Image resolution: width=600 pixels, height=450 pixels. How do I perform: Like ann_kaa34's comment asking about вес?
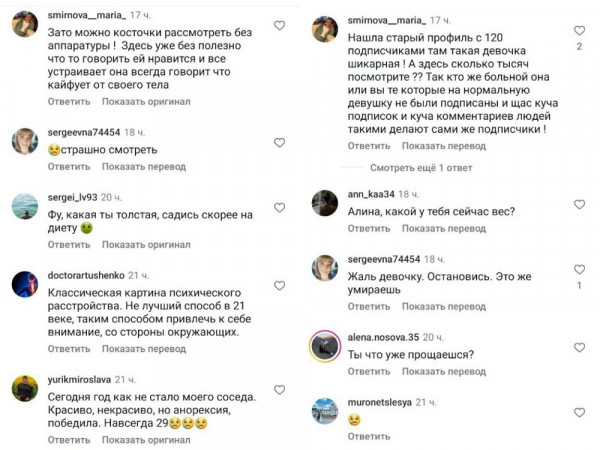(x=579, y=204)
